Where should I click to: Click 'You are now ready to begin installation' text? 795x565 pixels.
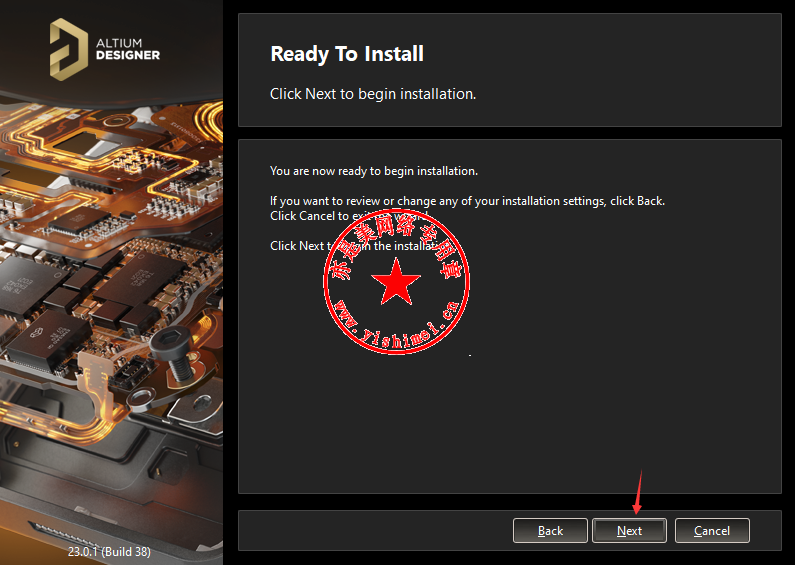click(374, 171)
